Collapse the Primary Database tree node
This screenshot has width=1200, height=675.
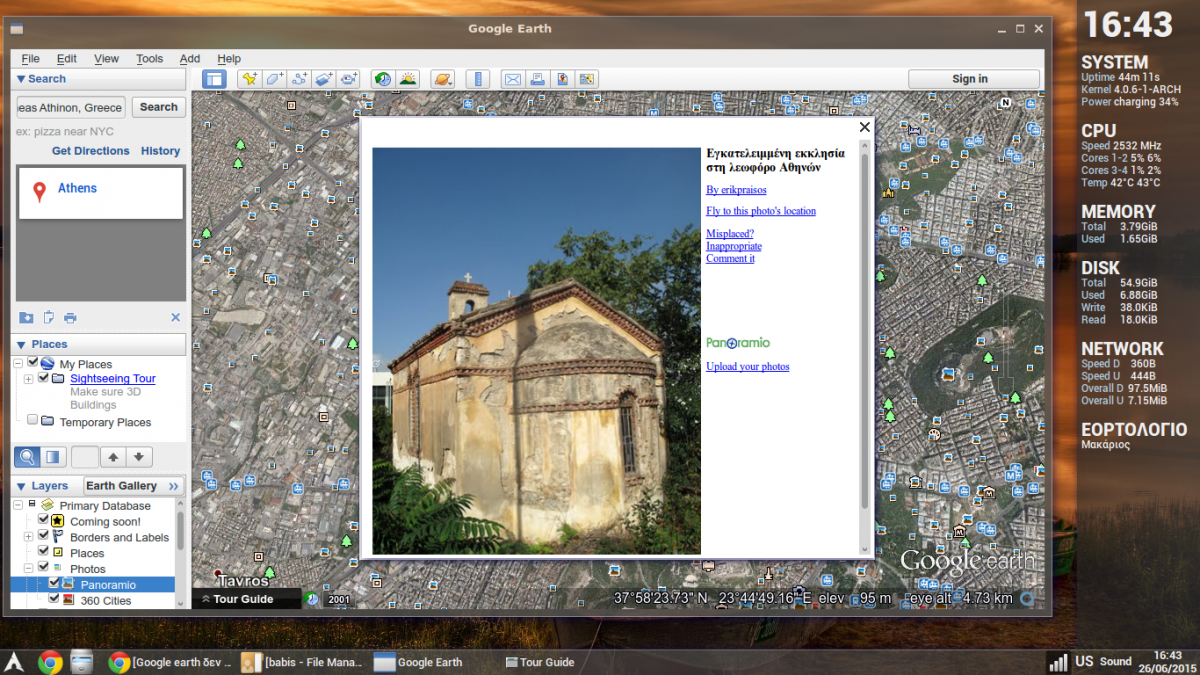pyautogui.click(x=18, y=505)
